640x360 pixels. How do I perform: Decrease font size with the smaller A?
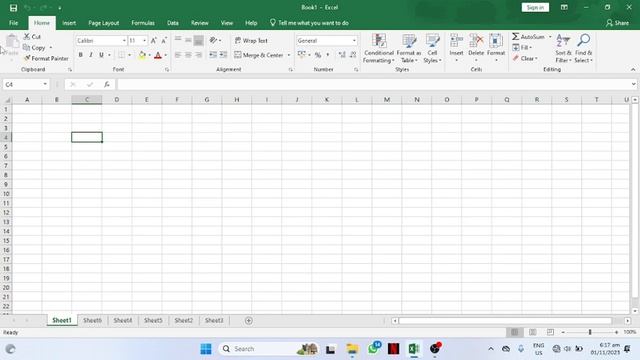click(164, 40)
